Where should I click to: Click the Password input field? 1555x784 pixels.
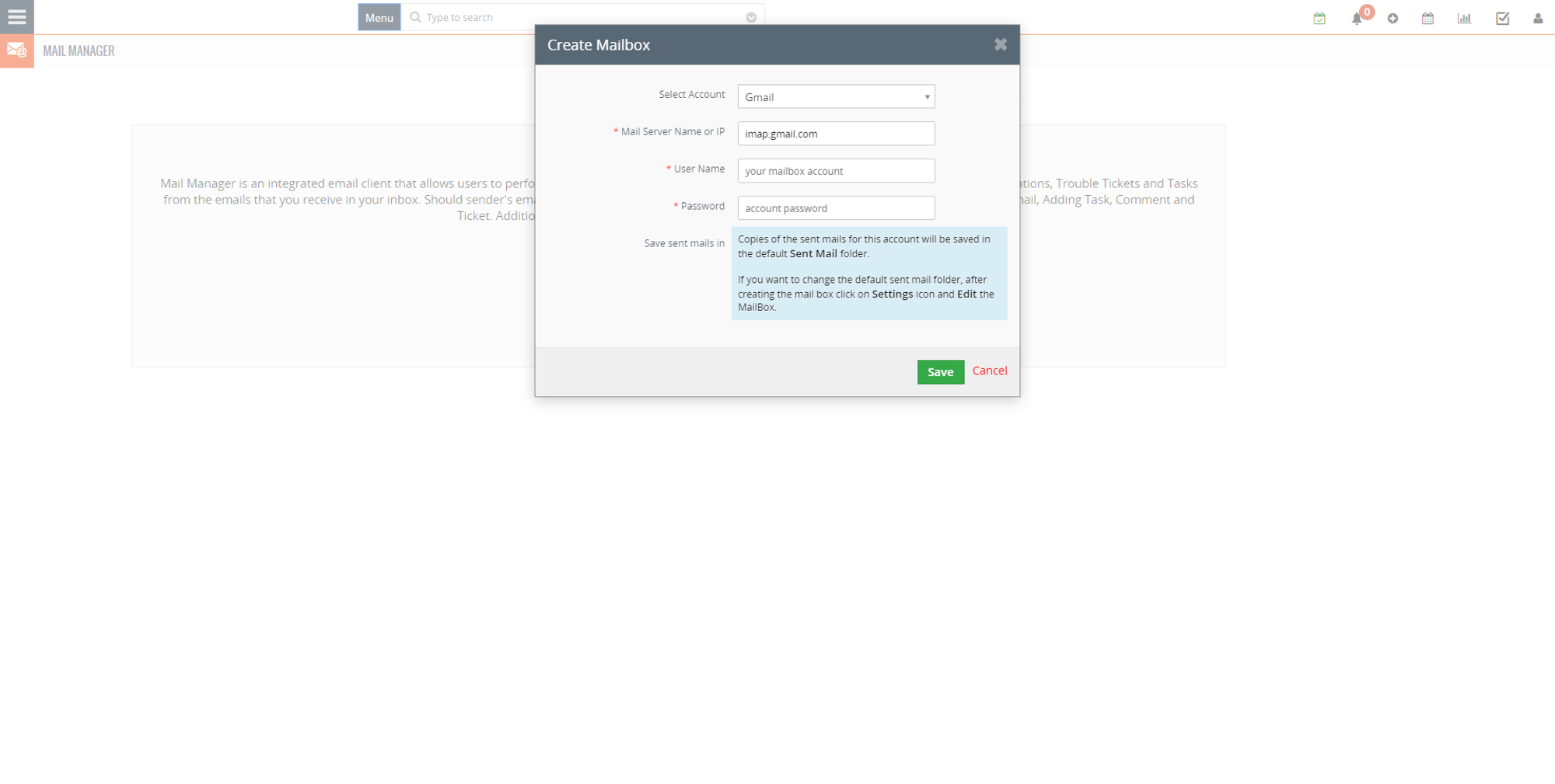(x=836, y=208)
